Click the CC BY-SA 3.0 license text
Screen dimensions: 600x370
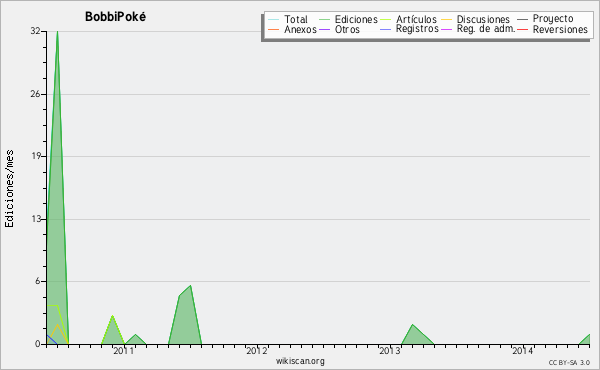pos(569,362)
